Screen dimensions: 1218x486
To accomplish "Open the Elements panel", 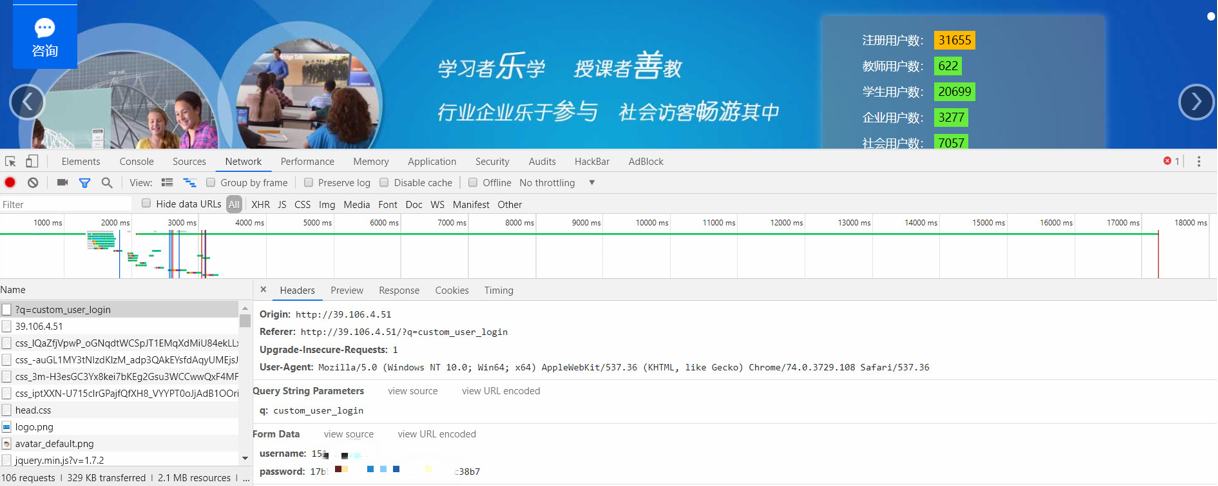I will point(81,161).
